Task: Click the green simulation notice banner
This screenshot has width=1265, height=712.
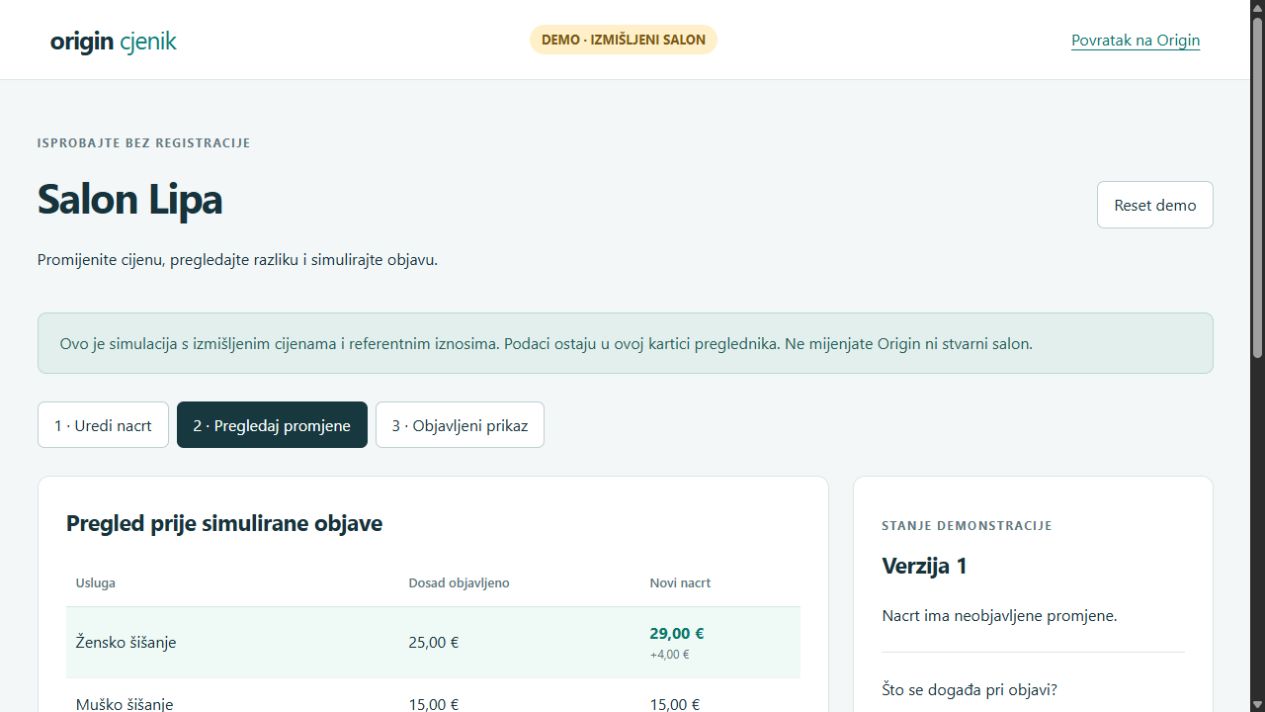Action: pos(625,343)
